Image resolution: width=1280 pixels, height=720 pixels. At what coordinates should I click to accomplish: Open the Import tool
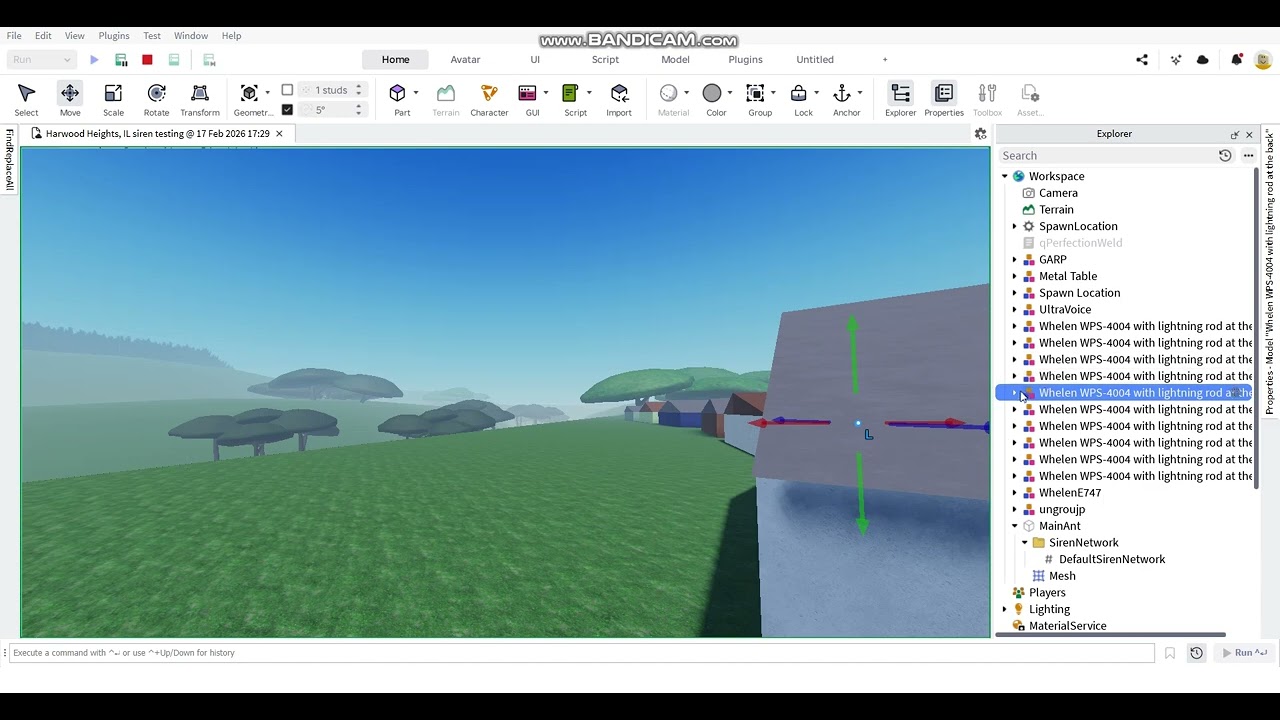point(619,99)
